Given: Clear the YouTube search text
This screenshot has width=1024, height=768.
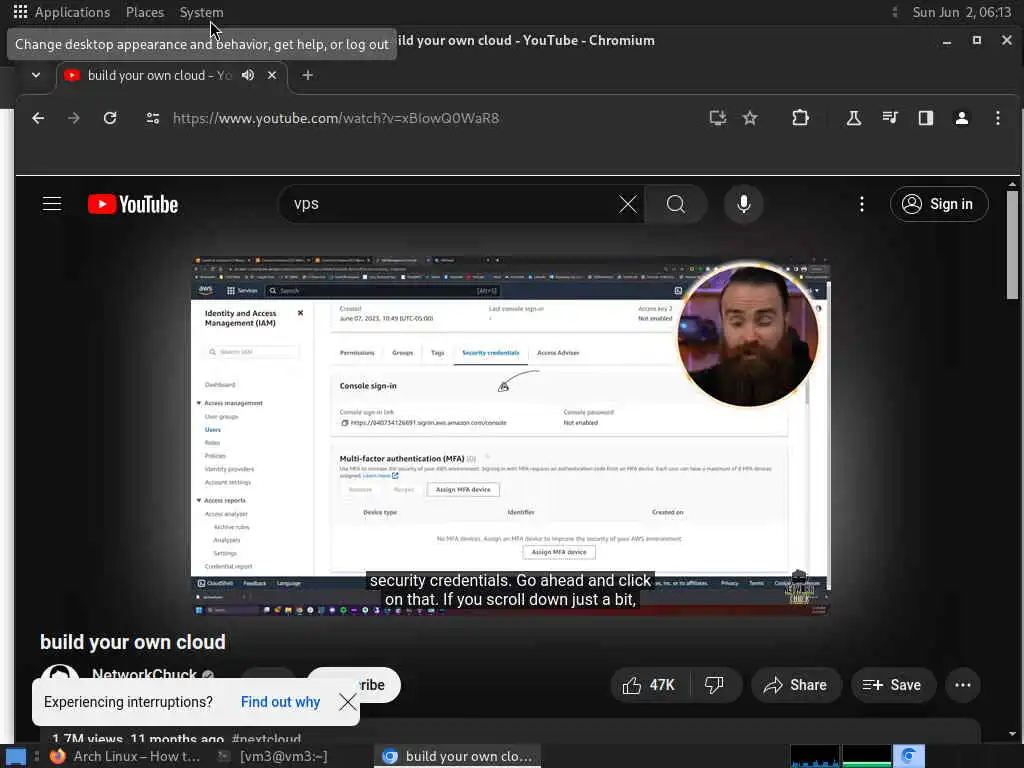Looking at the screenshot, I should [628, 204].
